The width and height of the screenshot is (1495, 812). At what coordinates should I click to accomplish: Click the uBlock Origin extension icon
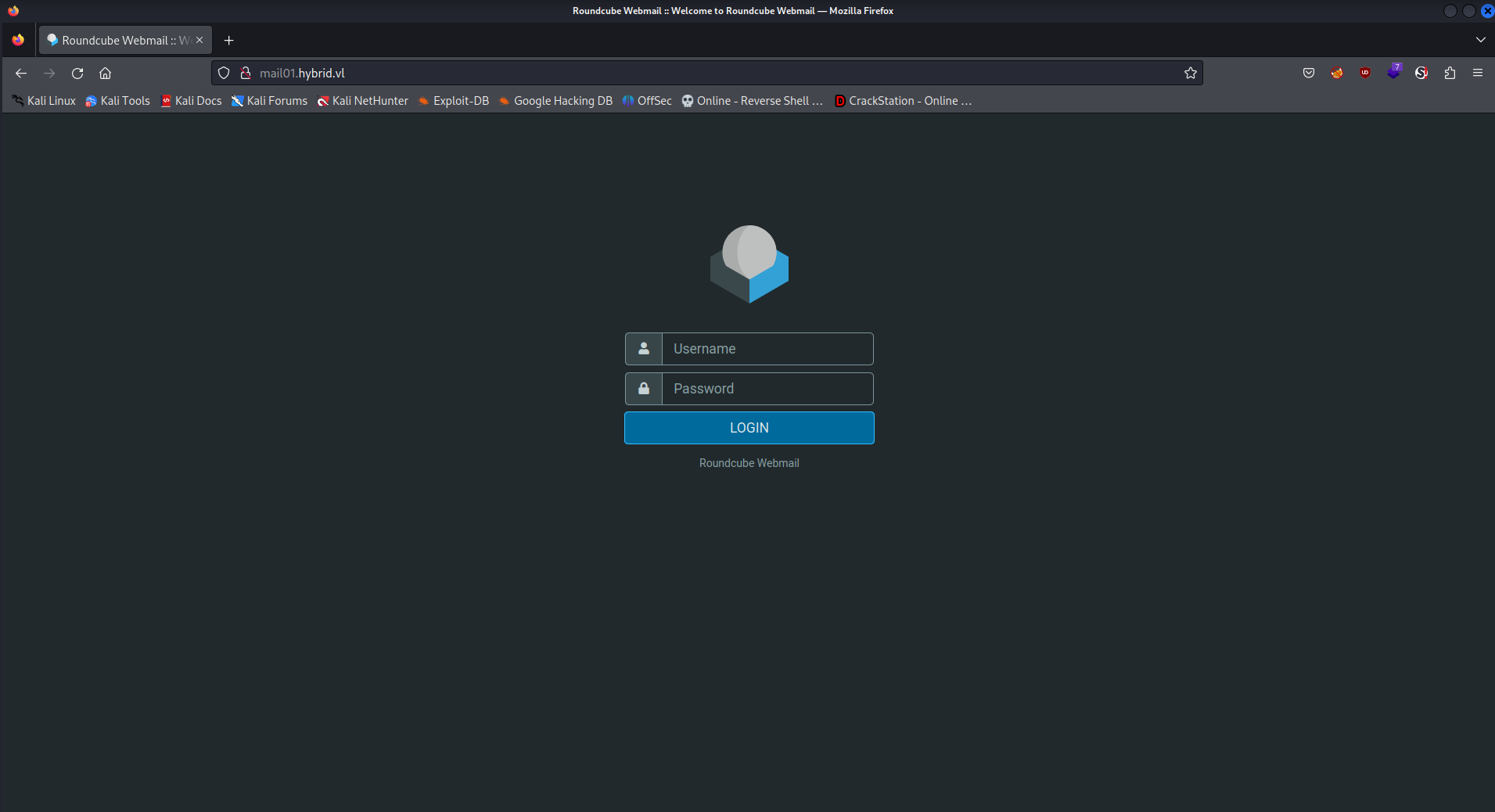click(1365, 74)
